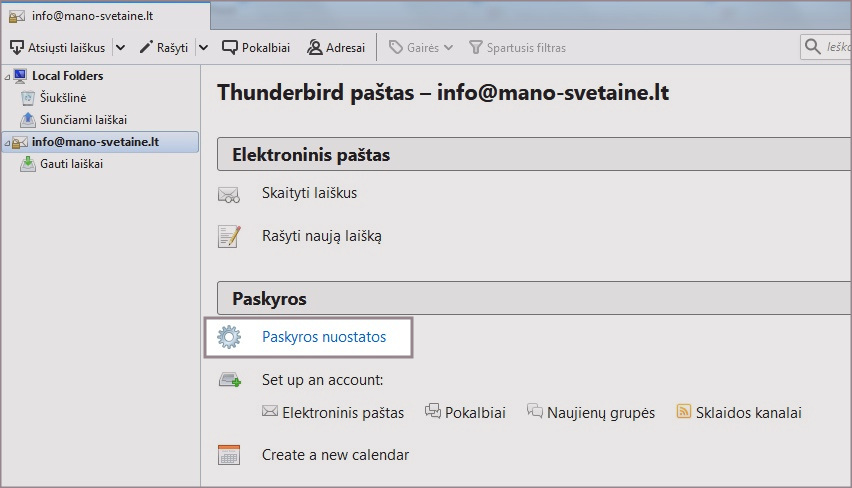Click the calendar icon for Create a new calendar
Image resolution: width=852 pixels, height=488 pixels.
[229, 455]
